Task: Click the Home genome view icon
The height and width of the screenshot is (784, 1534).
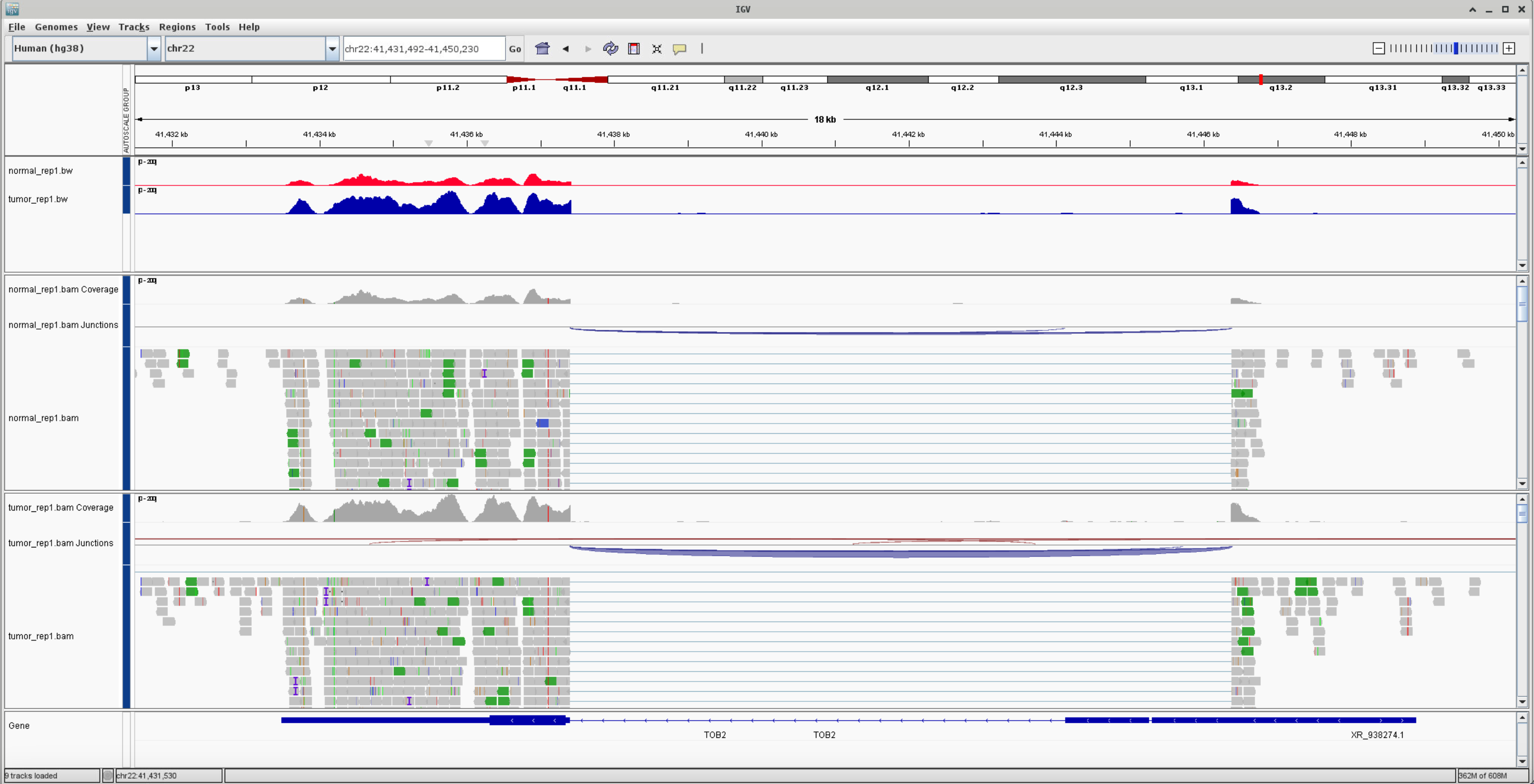Action: (542, 49)
